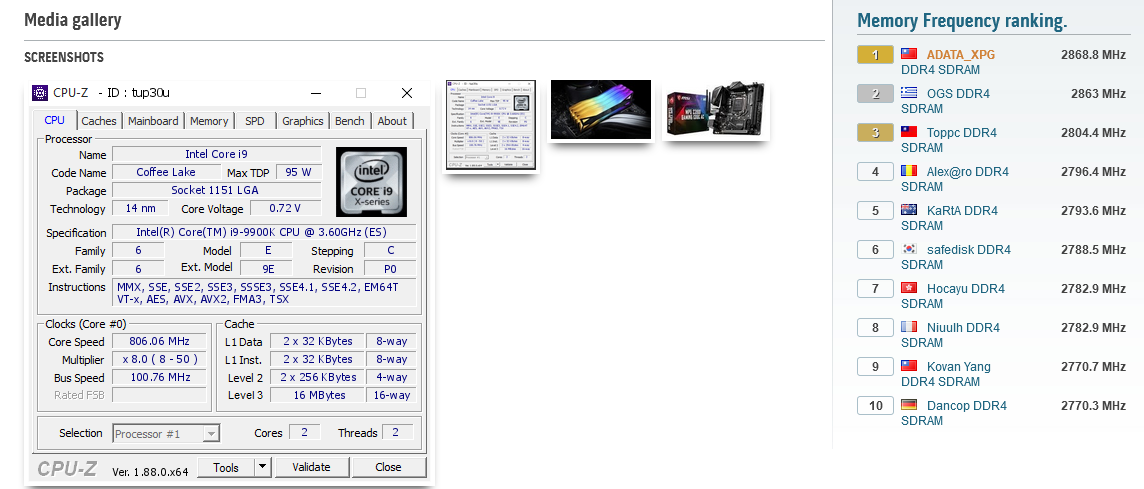Click the rank 1 gold badge
Screen dimensions: 1144x489
[875, 55]
